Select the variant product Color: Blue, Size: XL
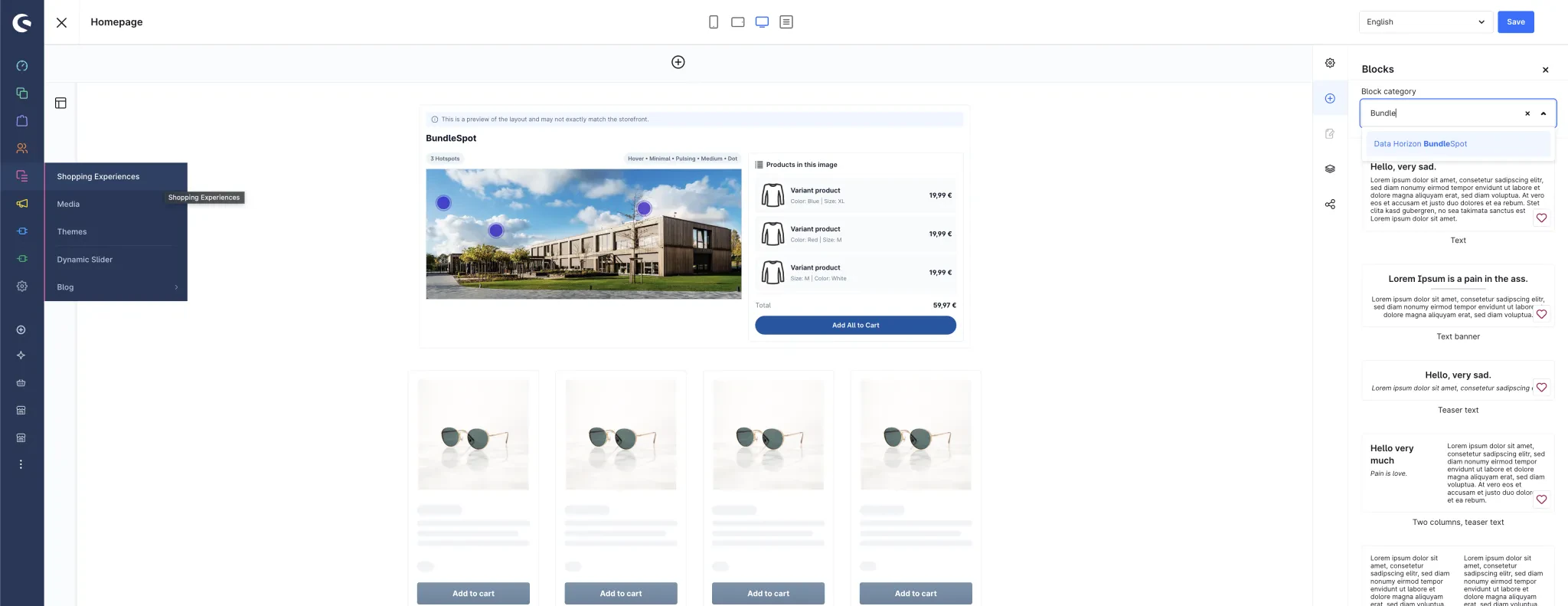1568x606 pixels. pyautogui.click(x=855, y=195)
